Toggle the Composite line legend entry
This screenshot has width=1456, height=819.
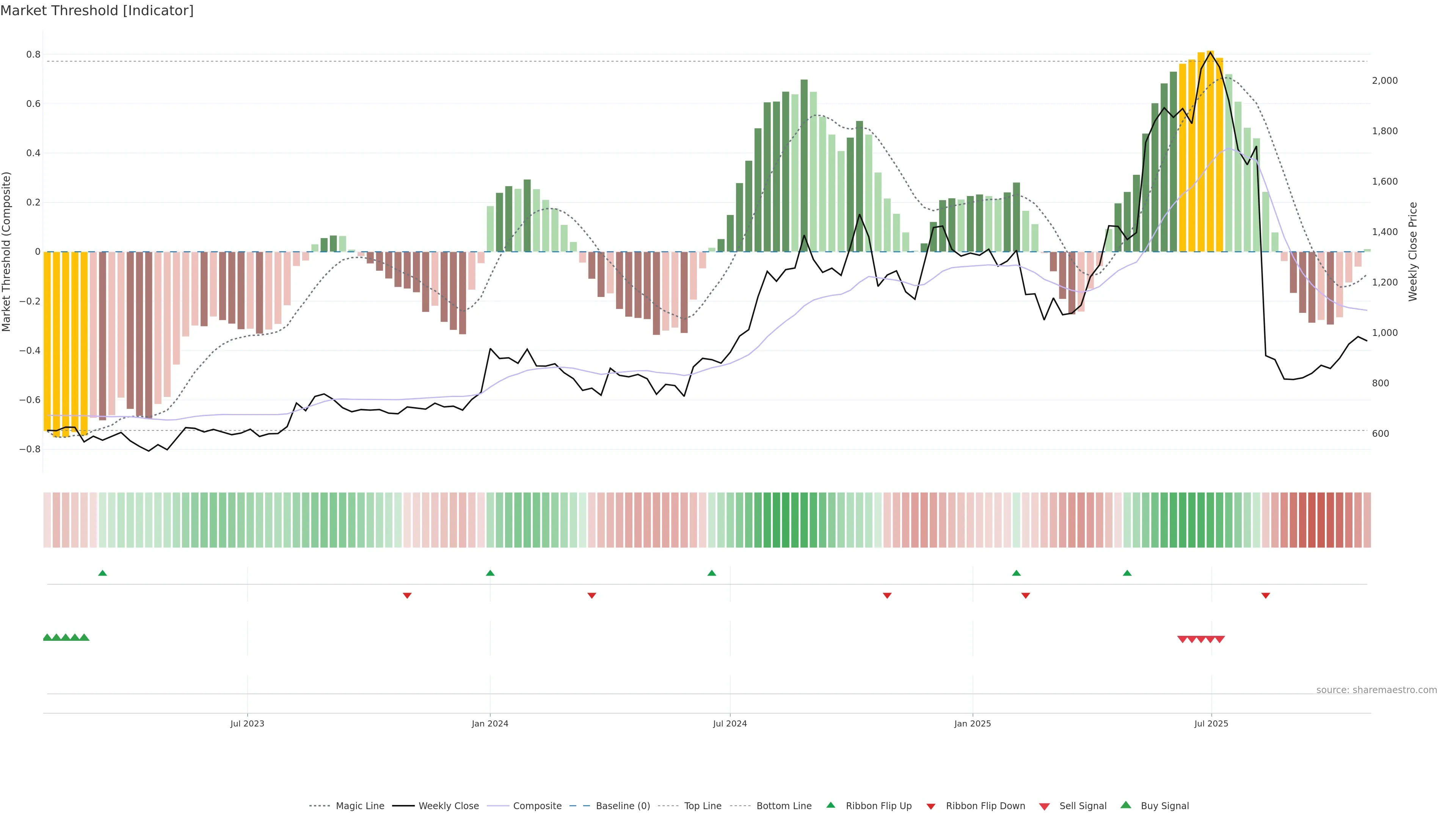pyautogui.click(x=537, y=806)
